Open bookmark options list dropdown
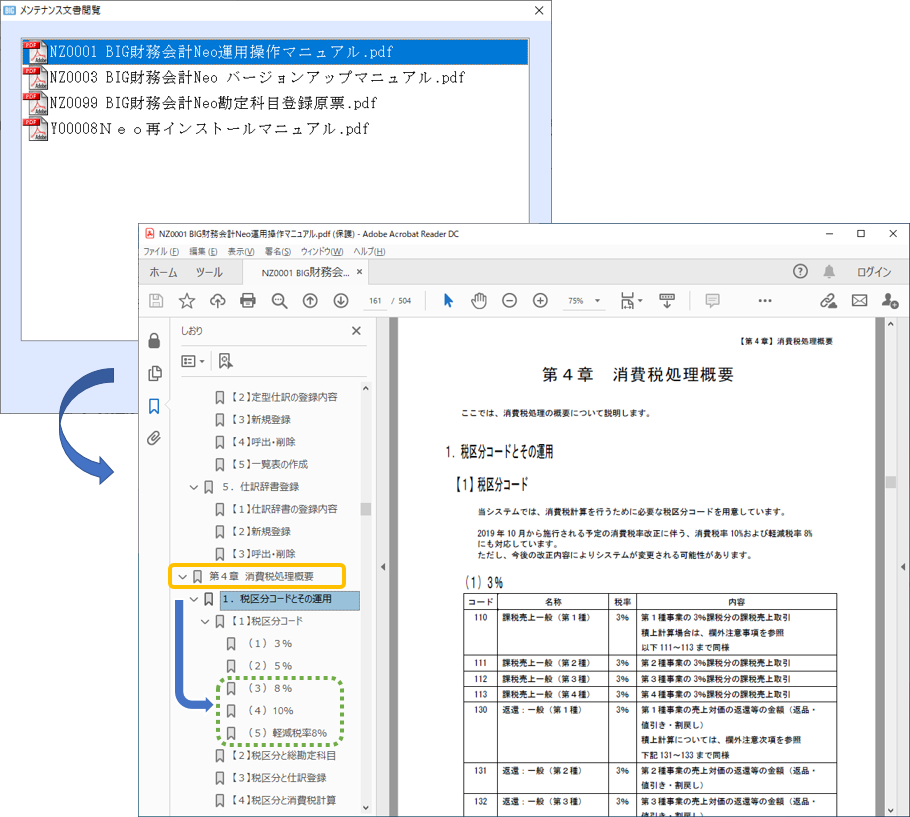Image resolution: width=910 pixels, height=817 pixels. [x=193, y=361]
